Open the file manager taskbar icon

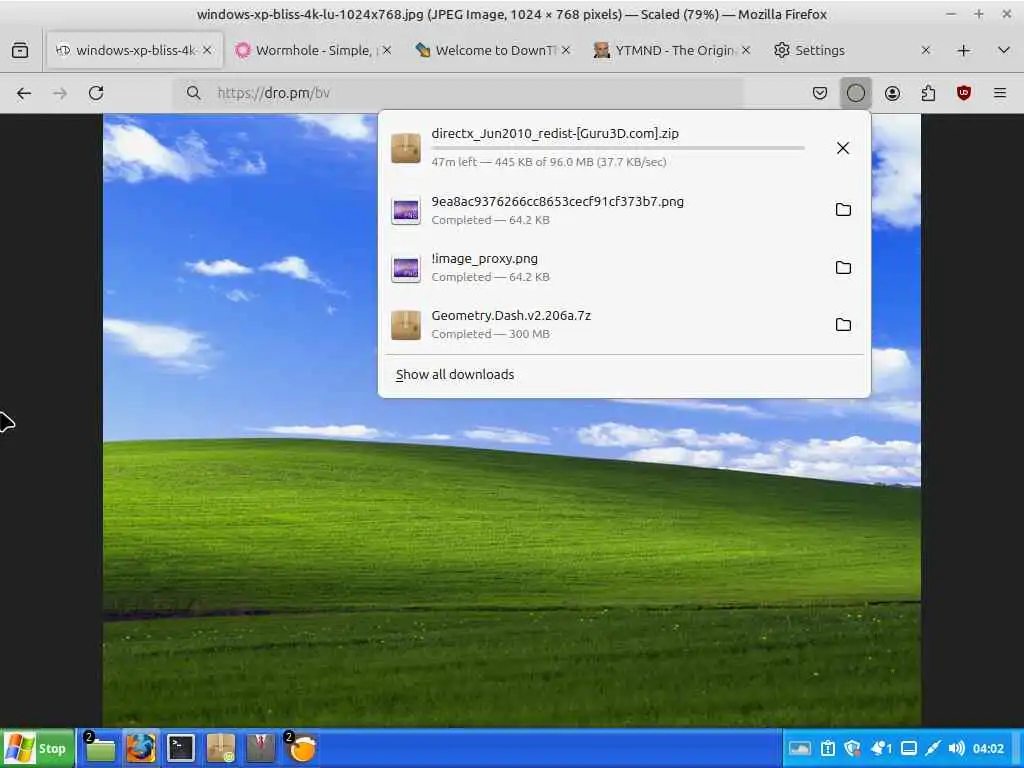[99, 748]
